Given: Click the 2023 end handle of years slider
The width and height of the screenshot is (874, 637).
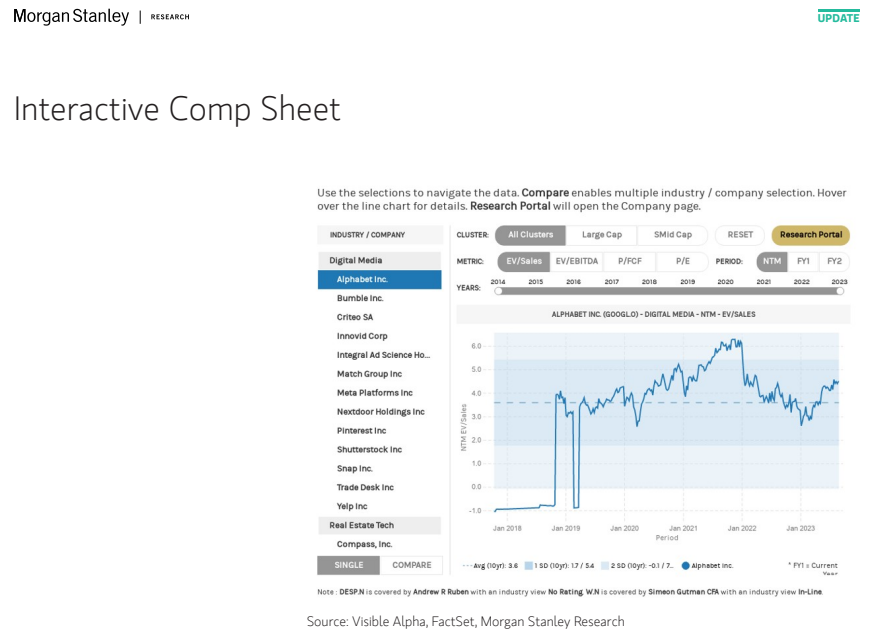Looking at the screenshot, I should point(840,291).
